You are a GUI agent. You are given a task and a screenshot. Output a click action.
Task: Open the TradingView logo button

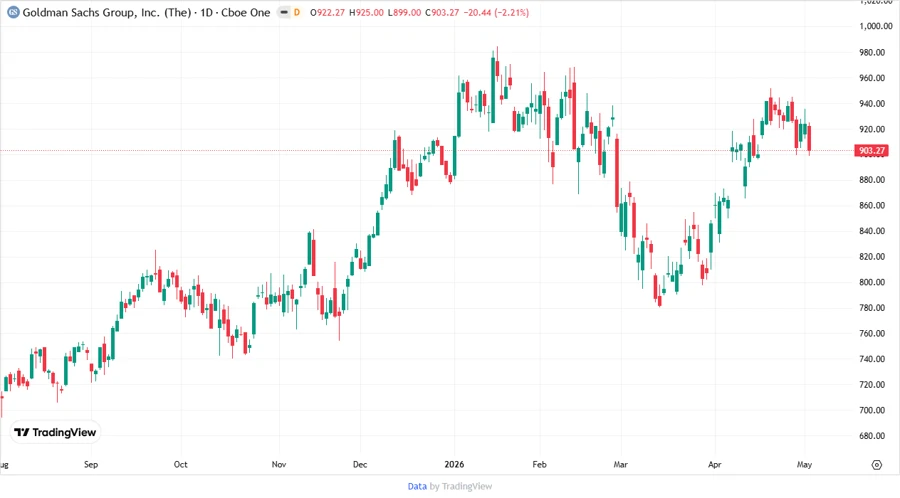(55, 433)
